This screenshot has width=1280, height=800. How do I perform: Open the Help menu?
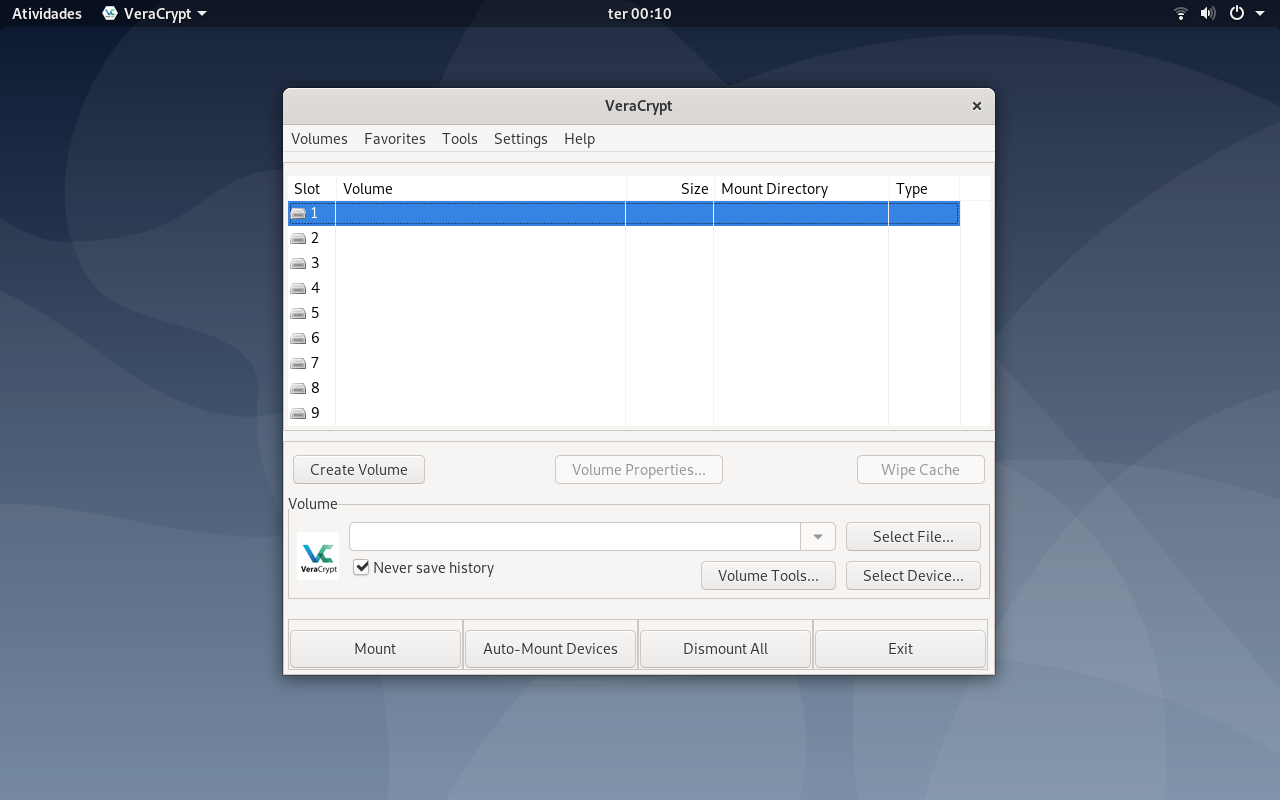coord(579,139)
